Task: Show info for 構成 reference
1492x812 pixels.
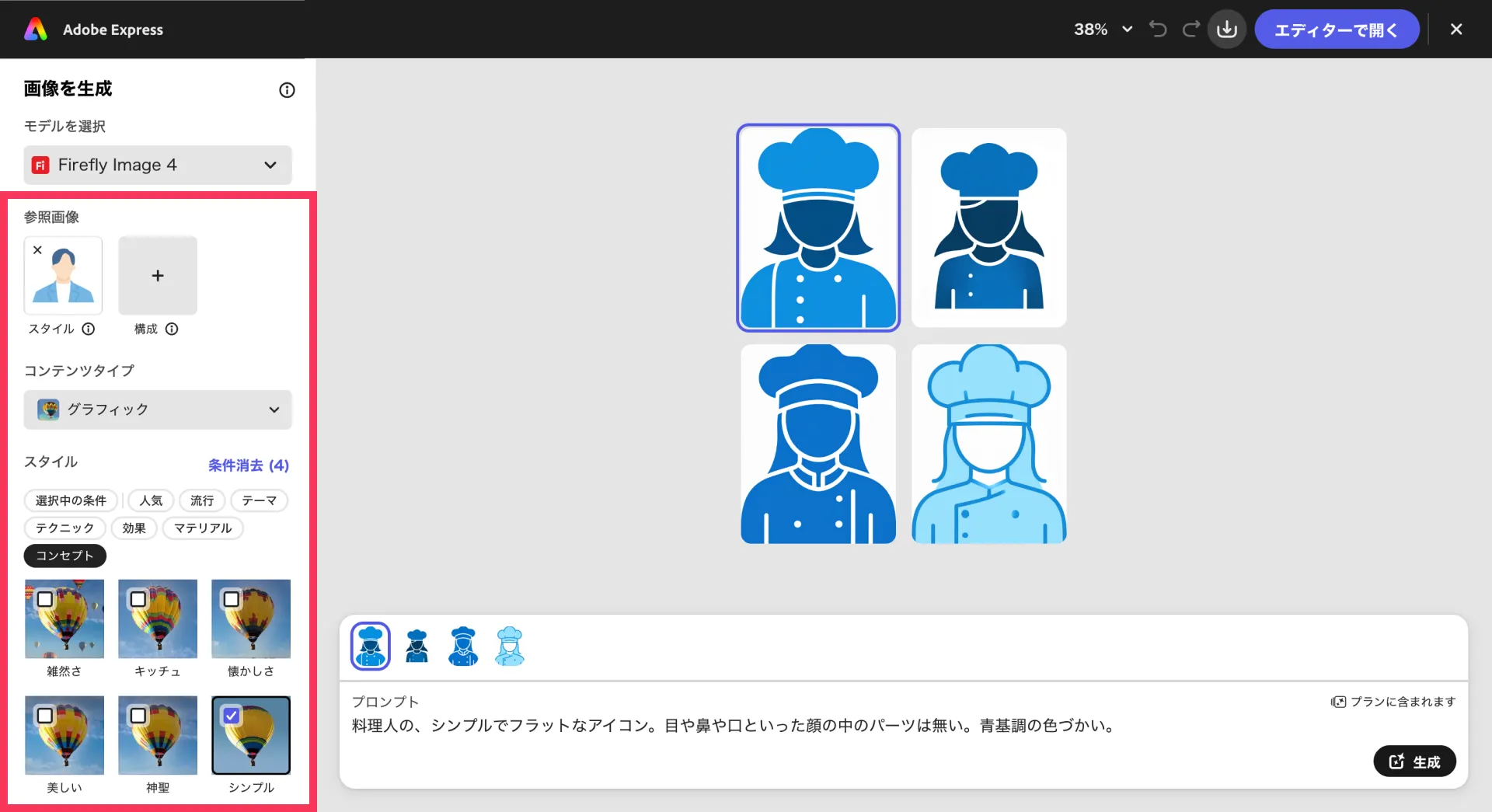Action: pyautogui.click(x=172, y=329)
